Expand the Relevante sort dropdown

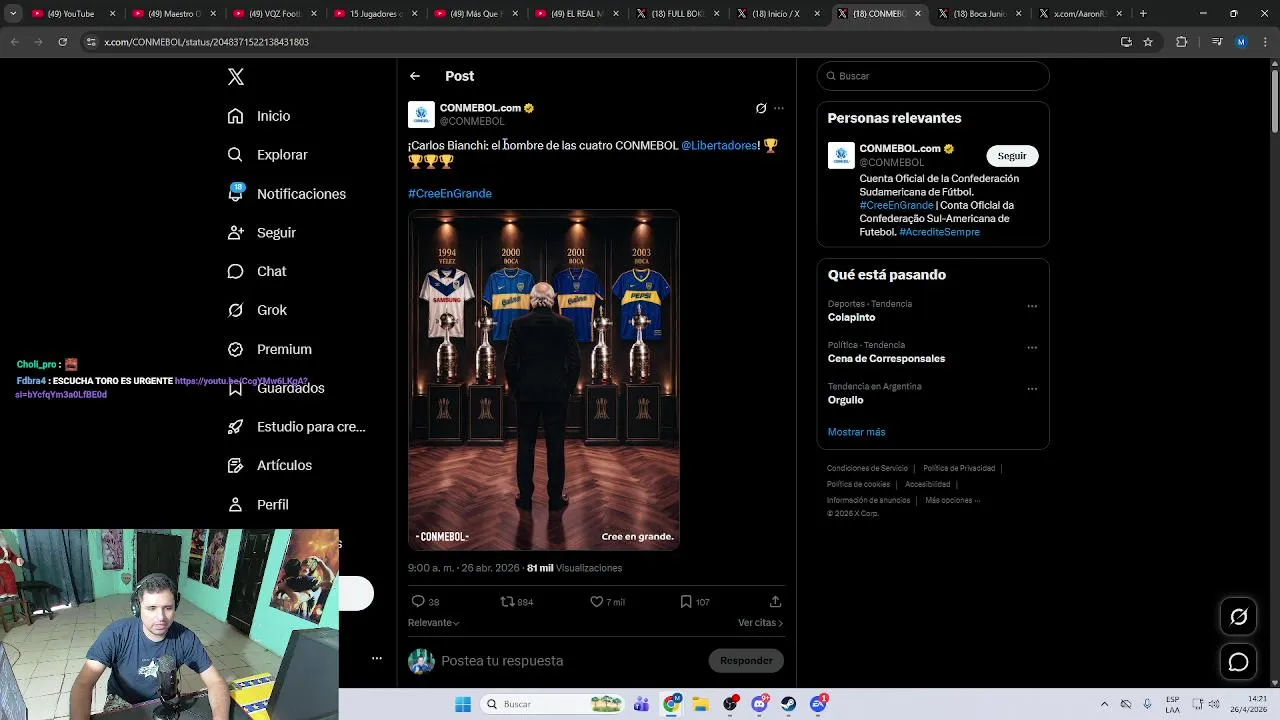(434, 623)
